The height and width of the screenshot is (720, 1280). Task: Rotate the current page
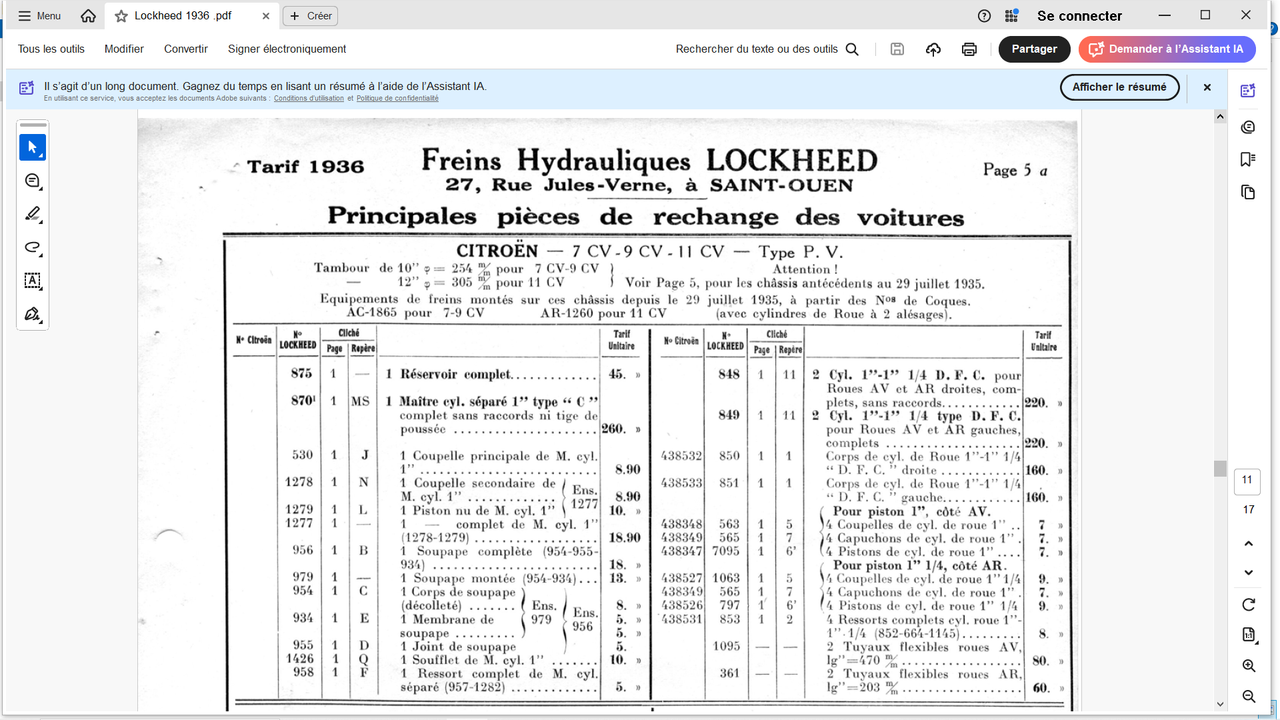pyautogui.click(x=1248, y=604)
